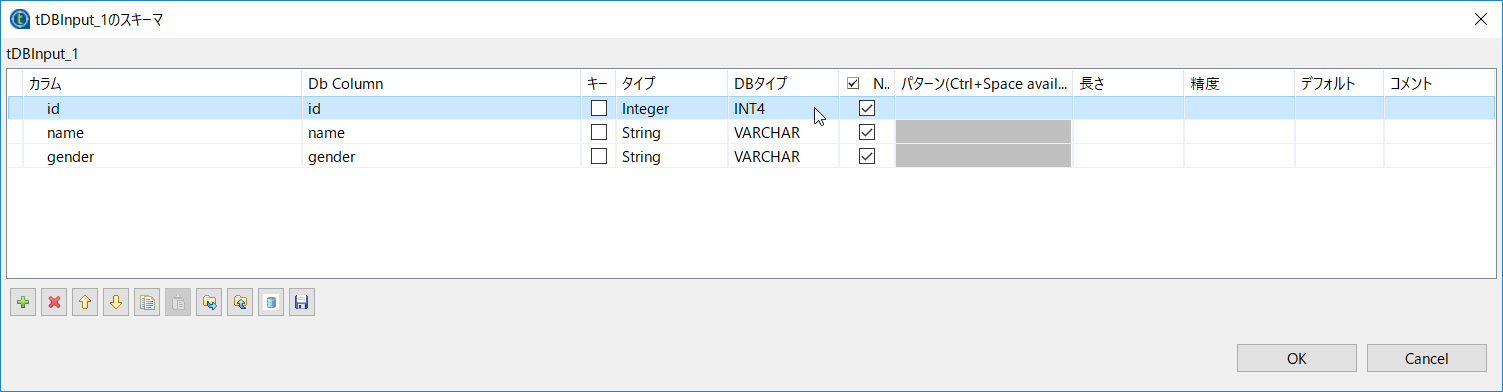Click the precision cell for gender row
Viewport: 1503px width, 392px height.
(x=1240, y=156)
